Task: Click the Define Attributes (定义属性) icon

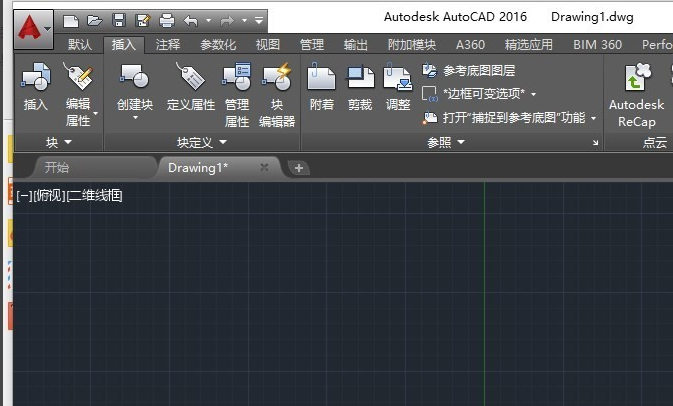Action: point(190,77)
